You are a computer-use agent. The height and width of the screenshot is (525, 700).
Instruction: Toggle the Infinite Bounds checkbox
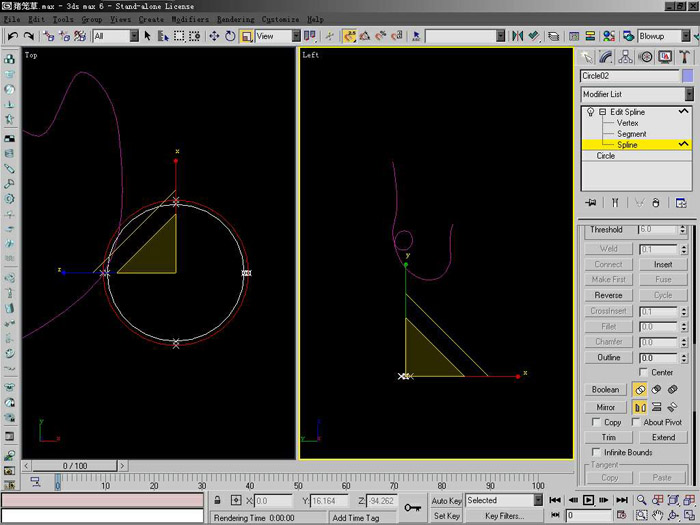[596, 452]
